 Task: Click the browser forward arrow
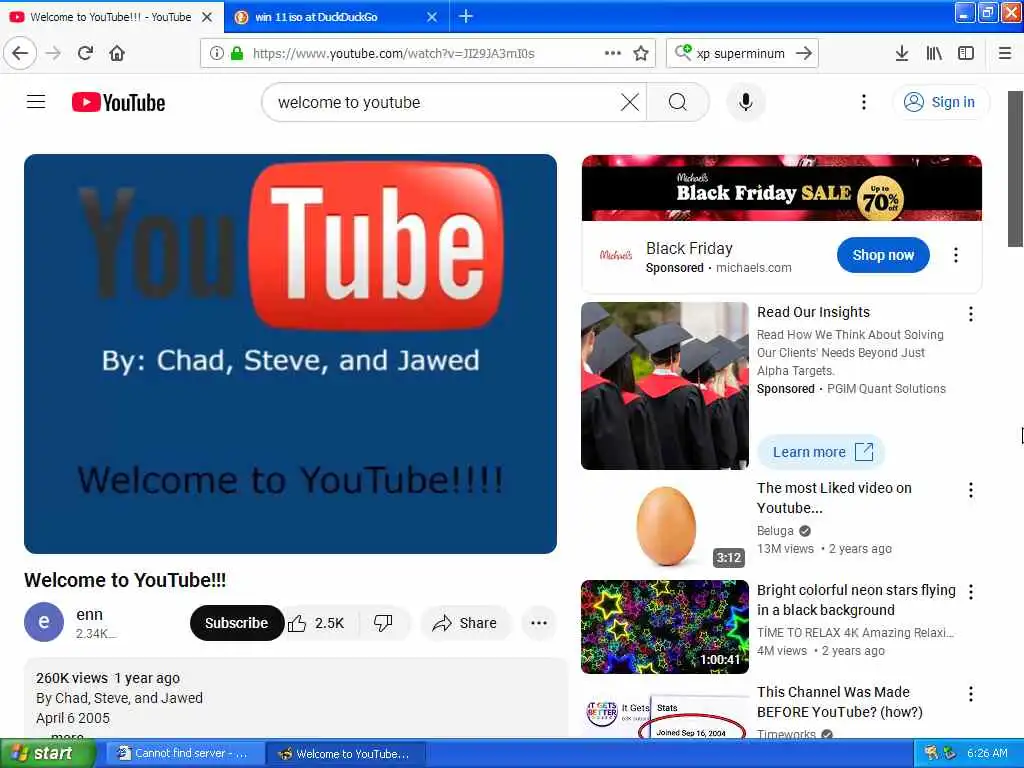[x=54, y=53]
